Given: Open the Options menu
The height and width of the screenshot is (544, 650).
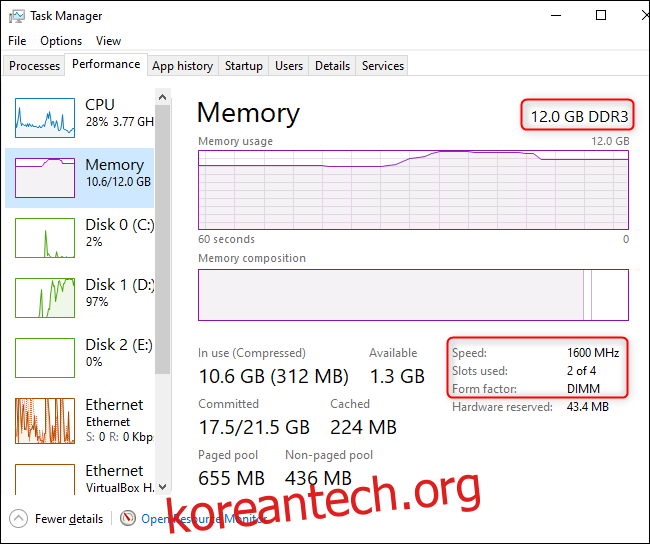Looking at the screenshot, I should point(61,41).
